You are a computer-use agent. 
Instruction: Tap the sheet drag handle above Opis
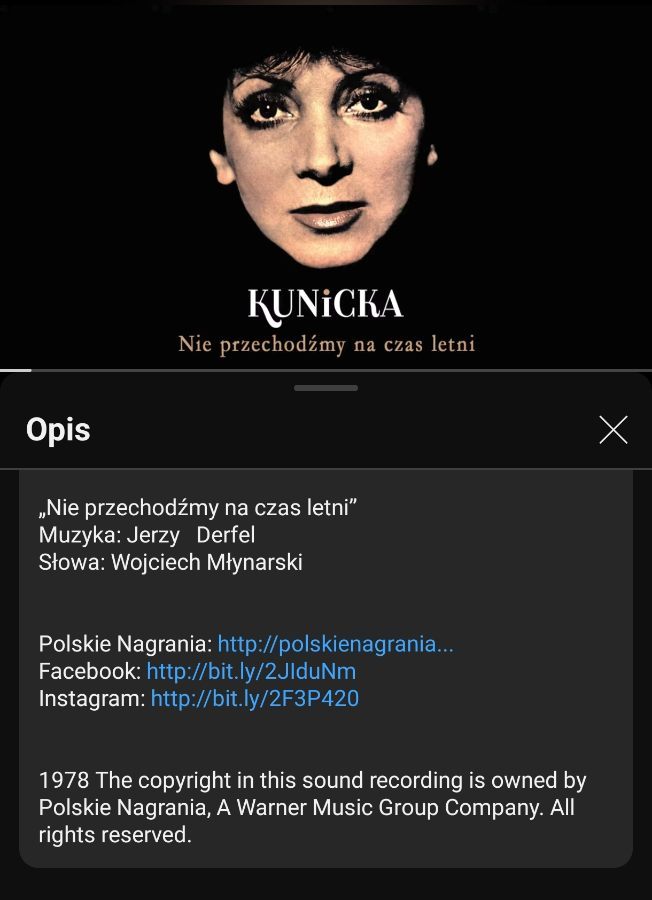326,388
